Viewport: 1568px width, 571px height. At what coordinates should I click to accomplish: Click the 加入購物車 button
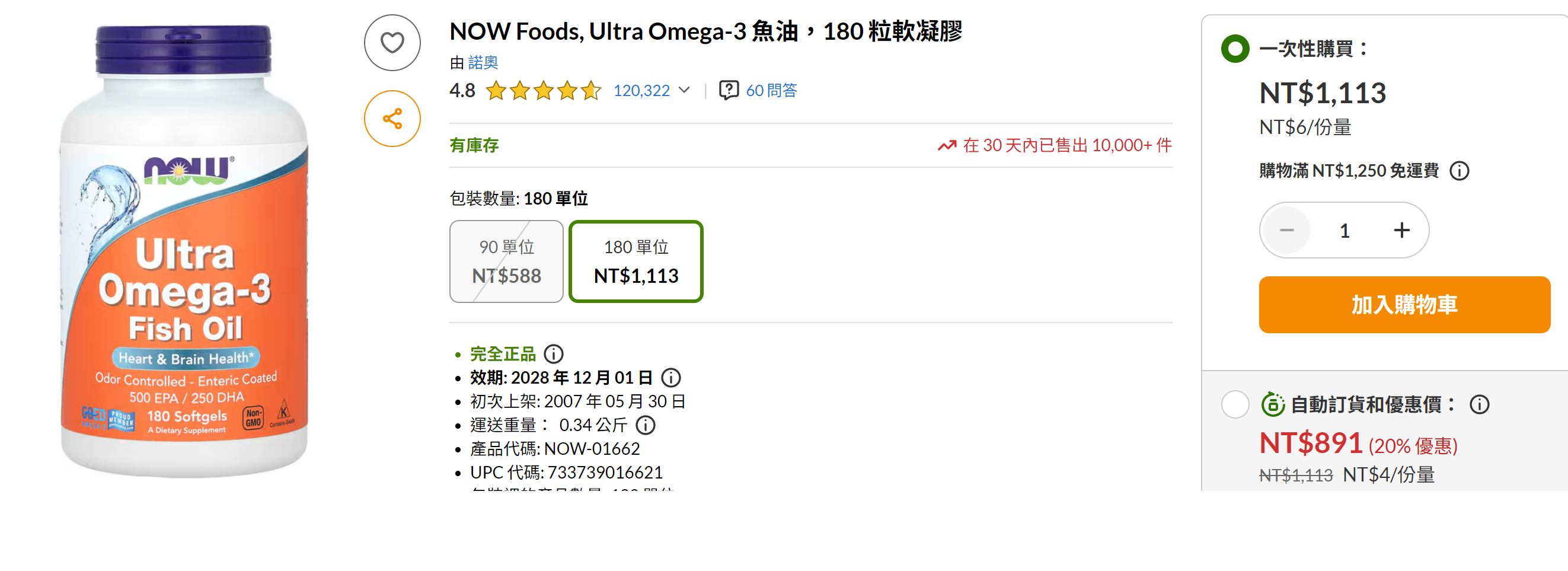[1404, 304]
